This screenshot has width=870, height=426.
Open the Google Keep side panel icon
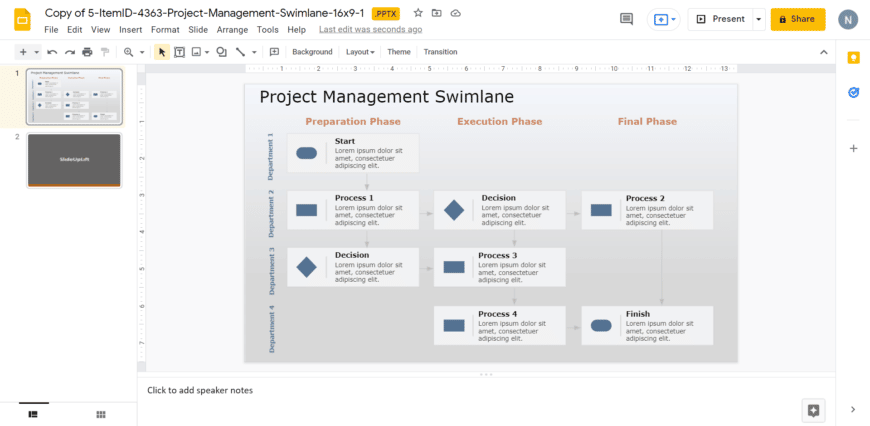[x=853, y=58]
